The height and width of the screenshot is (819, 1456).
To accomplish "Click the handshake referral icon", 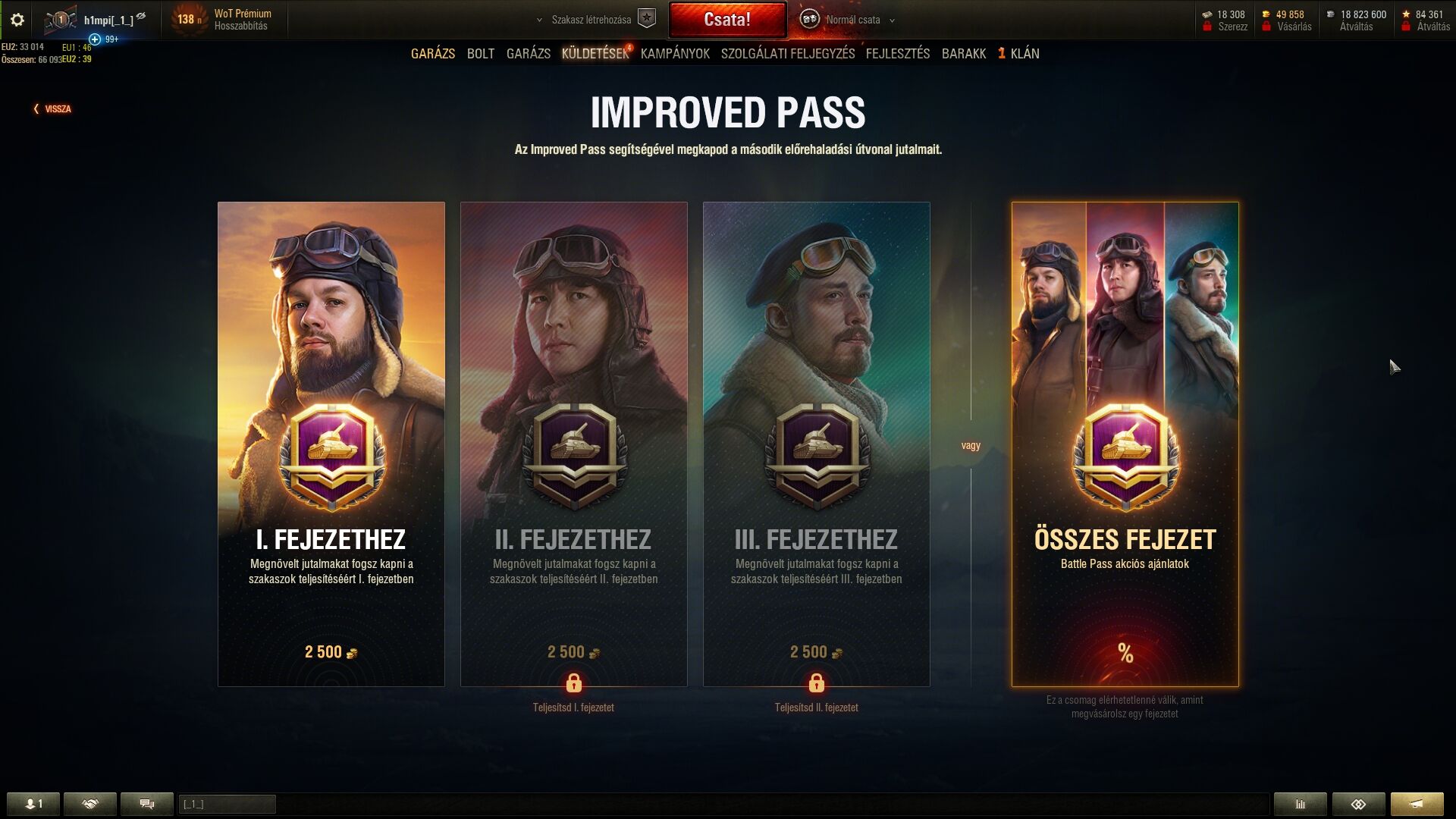I will point(90,804).
